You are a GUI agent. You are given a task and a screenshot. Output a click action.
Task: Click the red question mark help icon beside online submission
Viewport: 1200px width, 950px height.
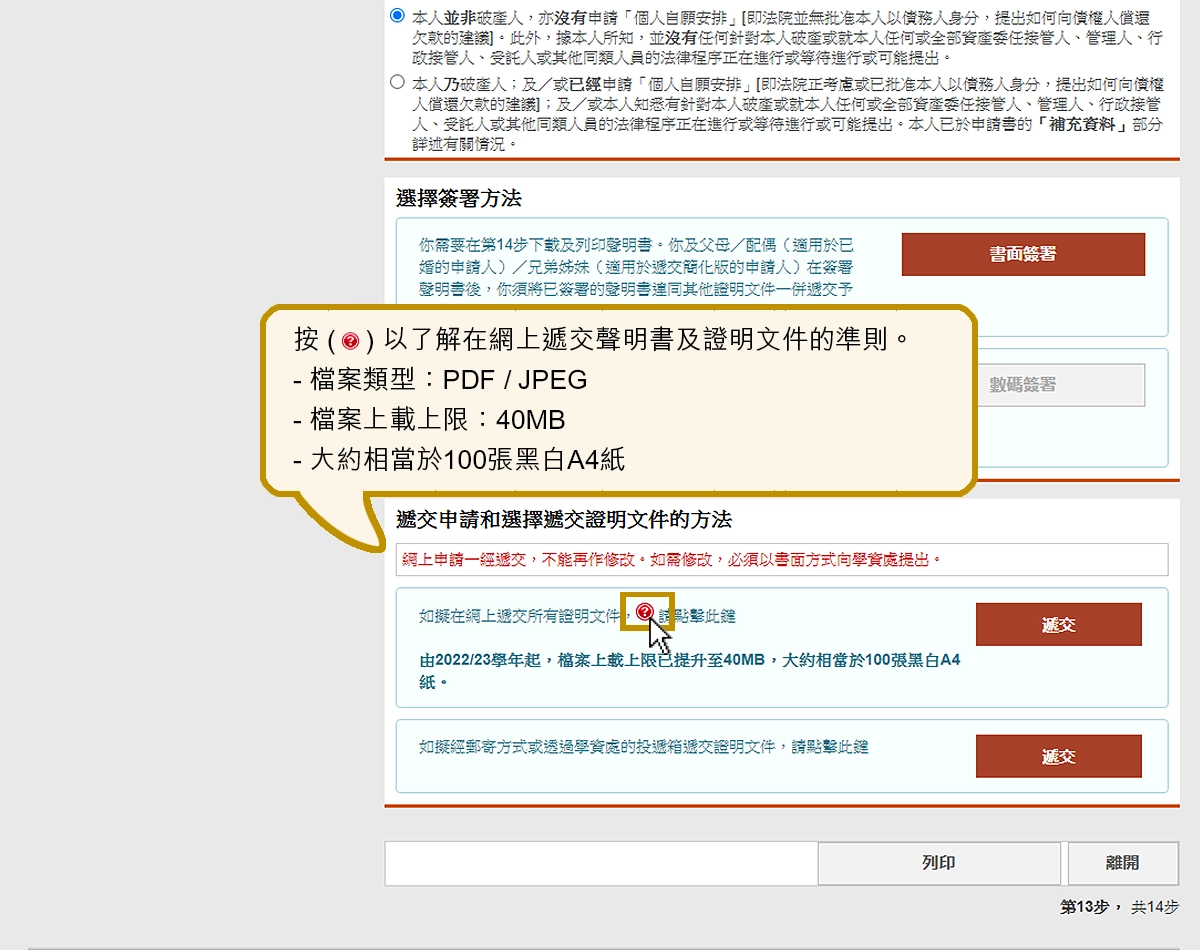645,611
